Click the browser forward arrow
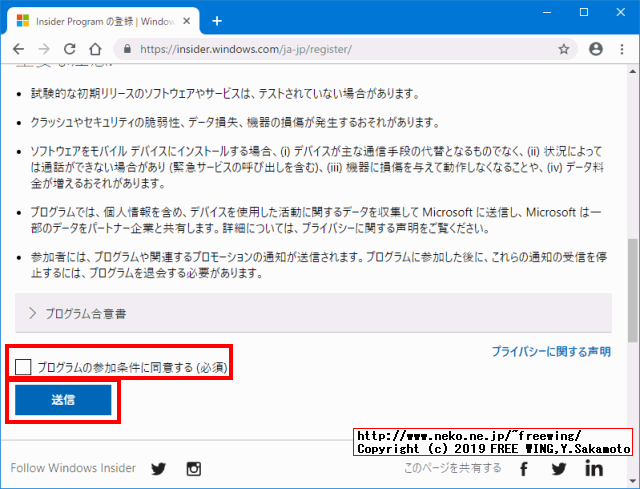This screenshot has width=640, height=489. coord(44,49)
